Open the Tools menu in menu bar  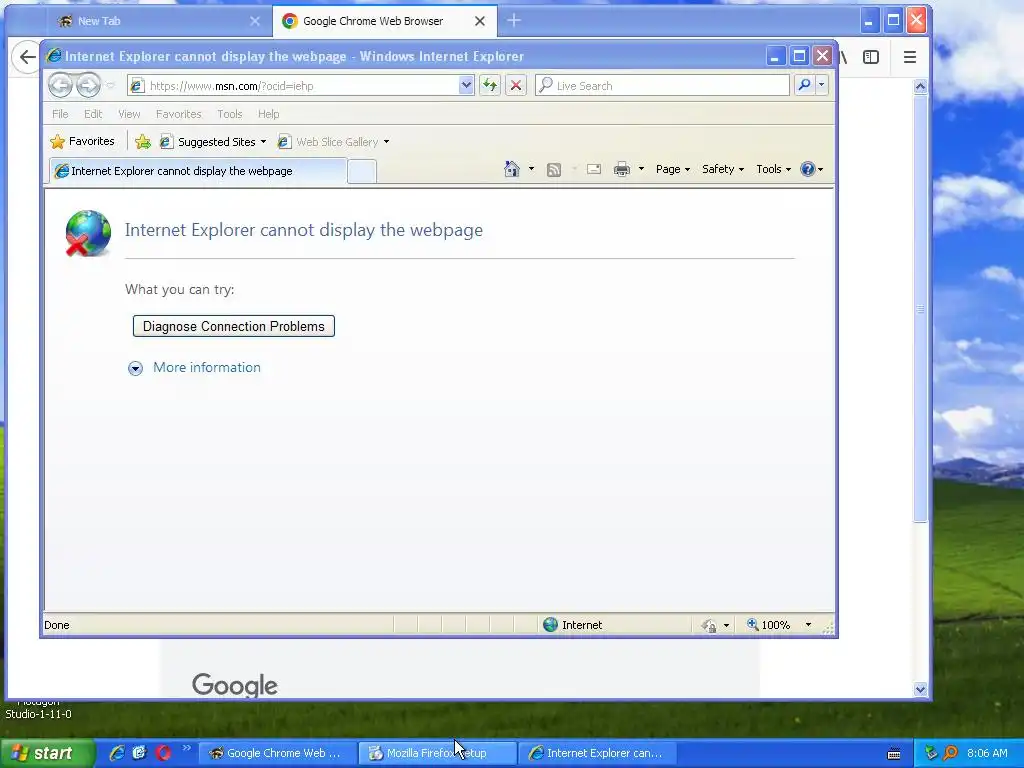tap(230, 114)
